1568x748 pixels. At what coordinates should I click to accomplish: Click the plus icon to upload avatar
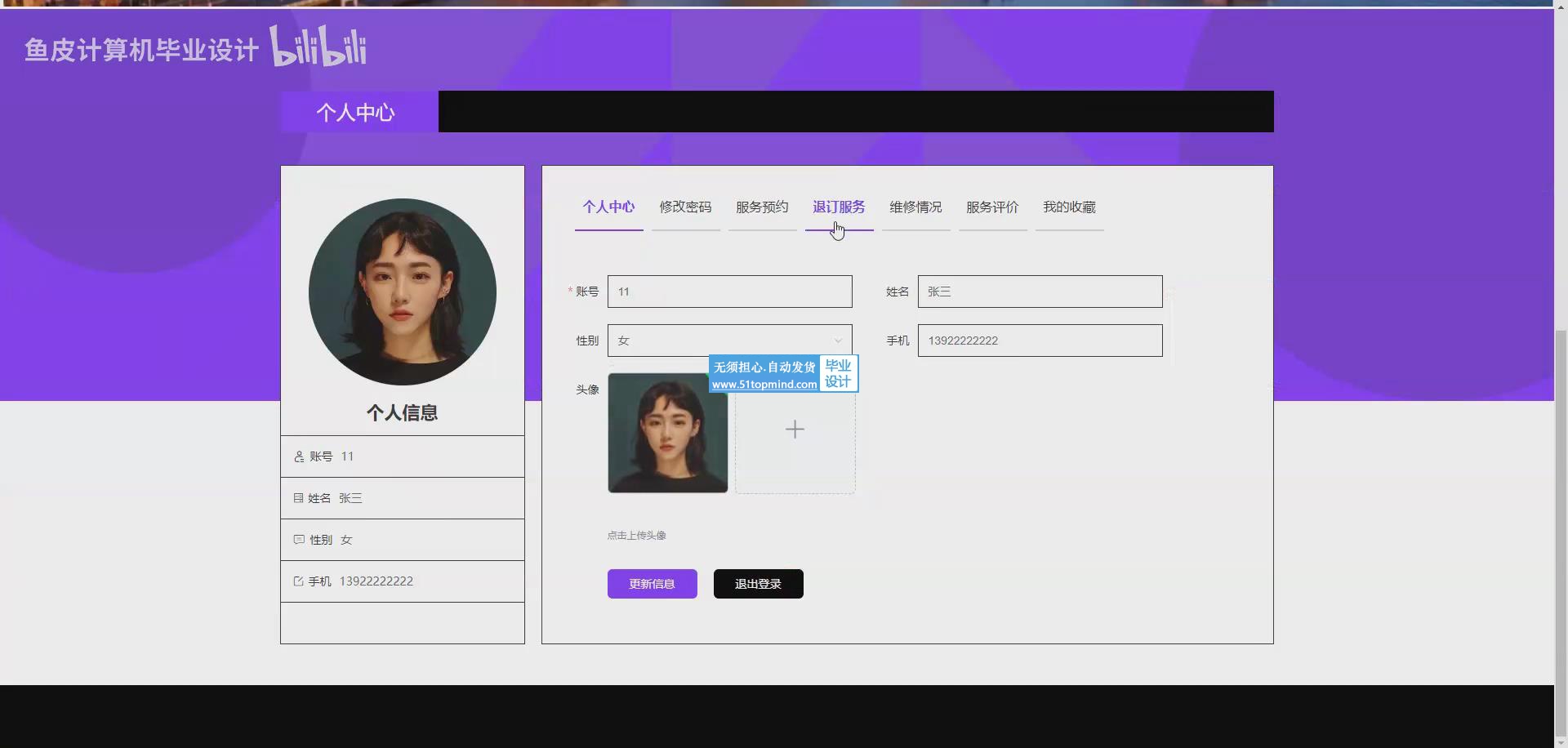pos(795,430)
